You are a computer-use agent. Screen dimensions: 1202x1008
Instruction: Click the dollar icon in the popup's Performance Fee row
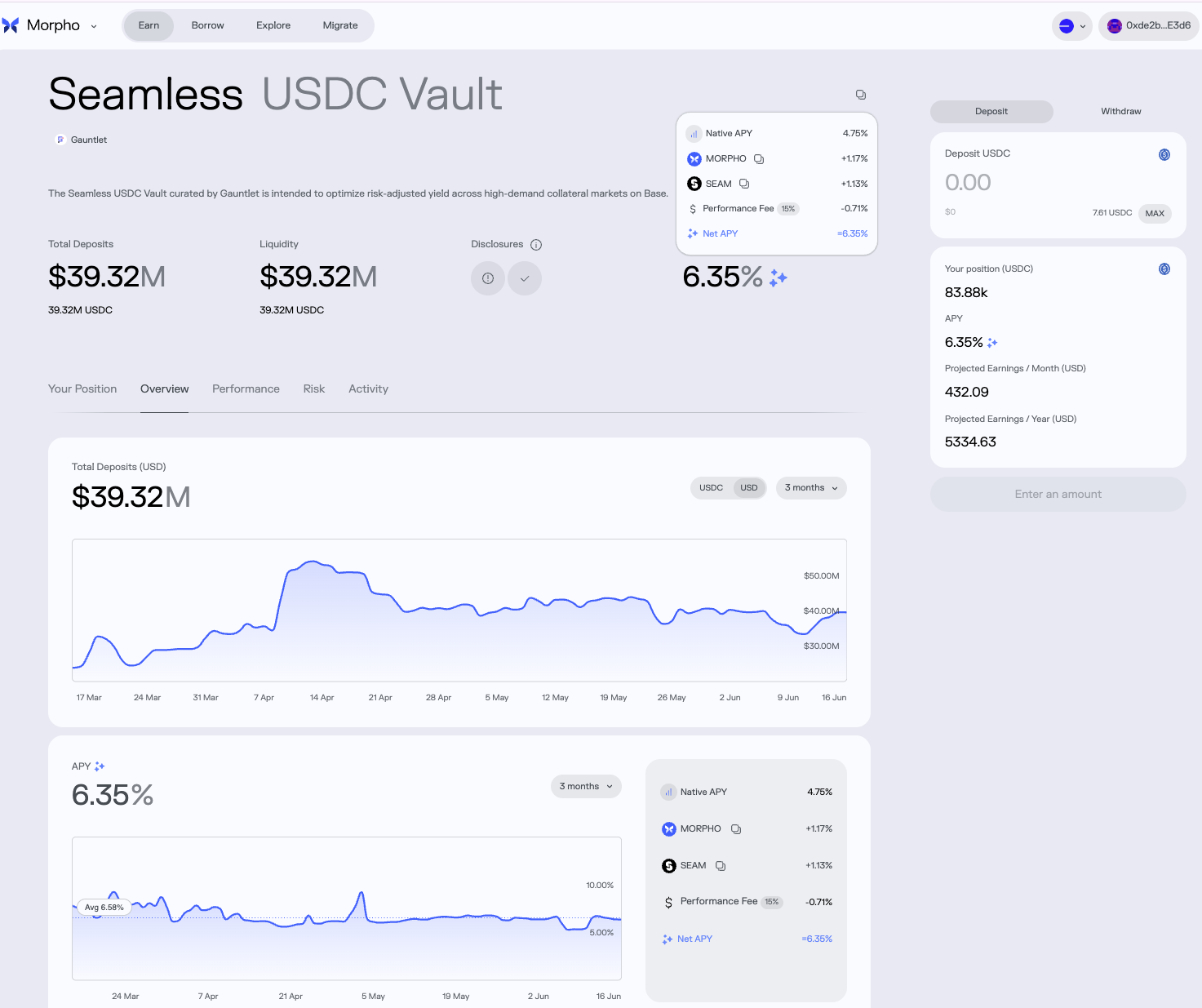[693, 209]
